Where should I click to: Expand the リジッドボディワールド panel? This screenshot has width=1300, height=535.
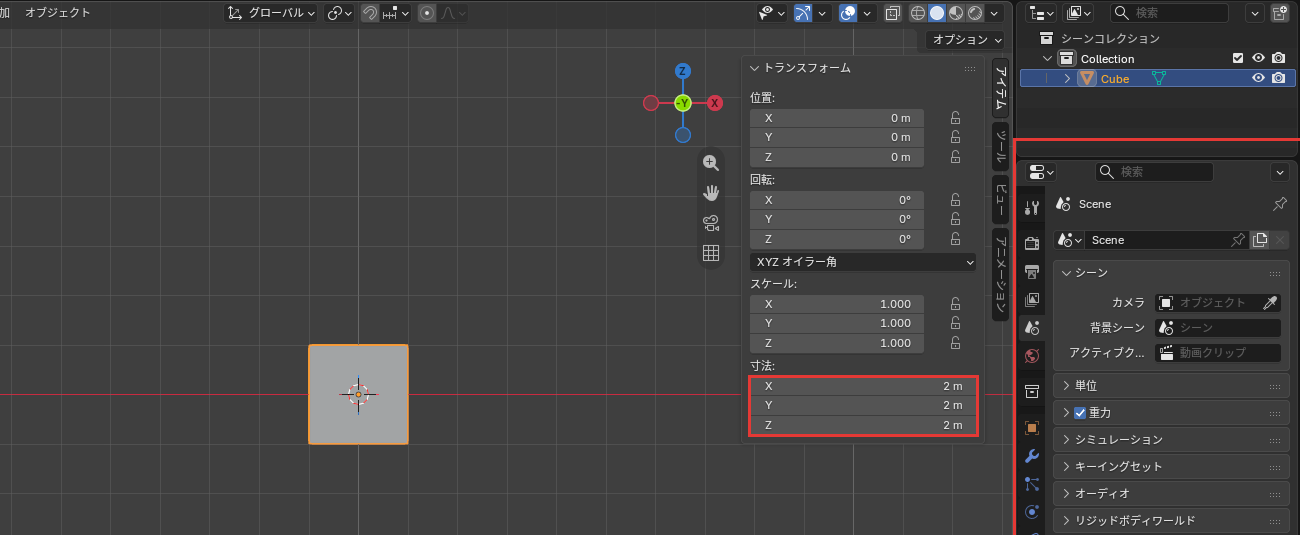pyautogui.click(x=1172, y=520)
